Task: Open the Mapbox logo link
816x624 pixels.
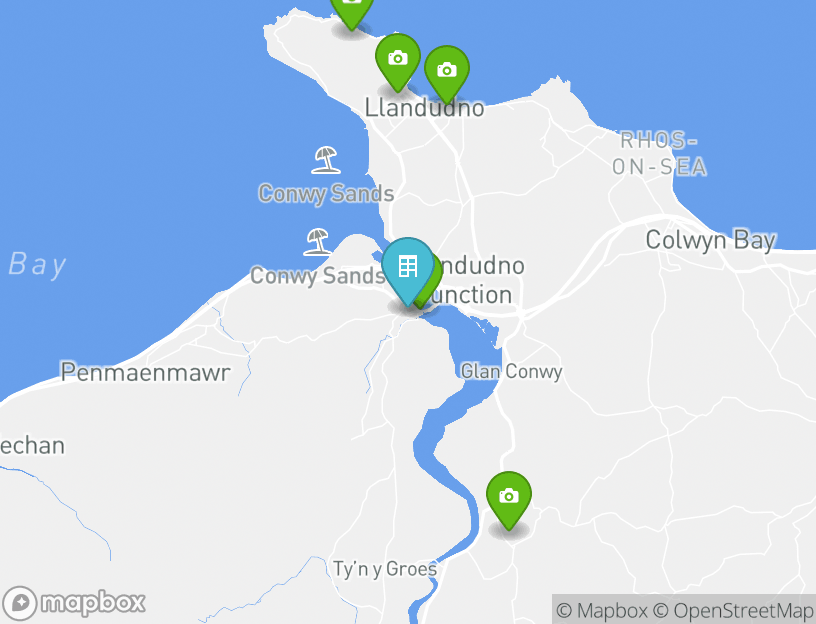Action: tap(74, 604)
